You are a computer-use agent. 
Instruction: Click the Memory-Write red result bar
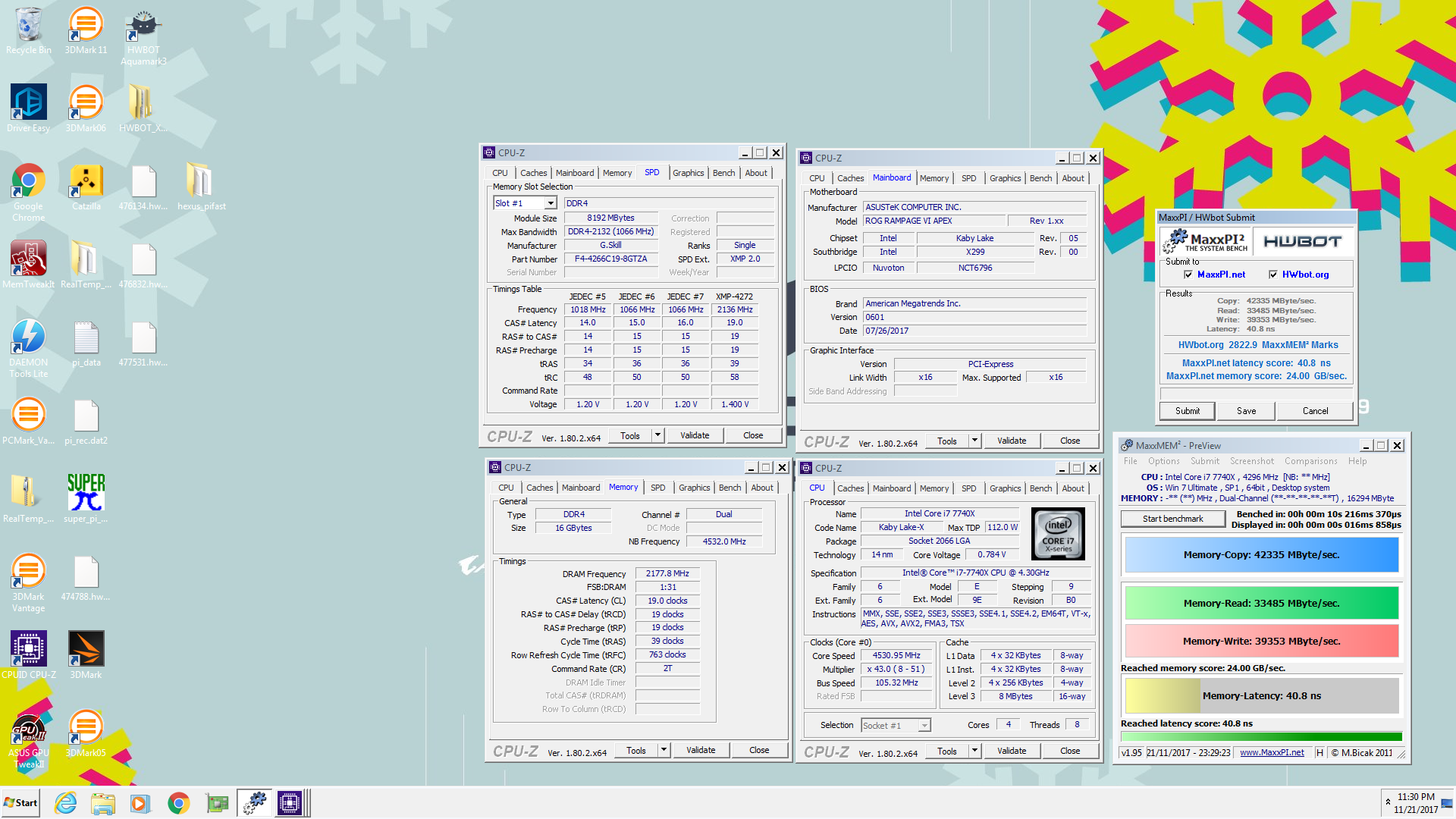click(x=1261, y=641)
